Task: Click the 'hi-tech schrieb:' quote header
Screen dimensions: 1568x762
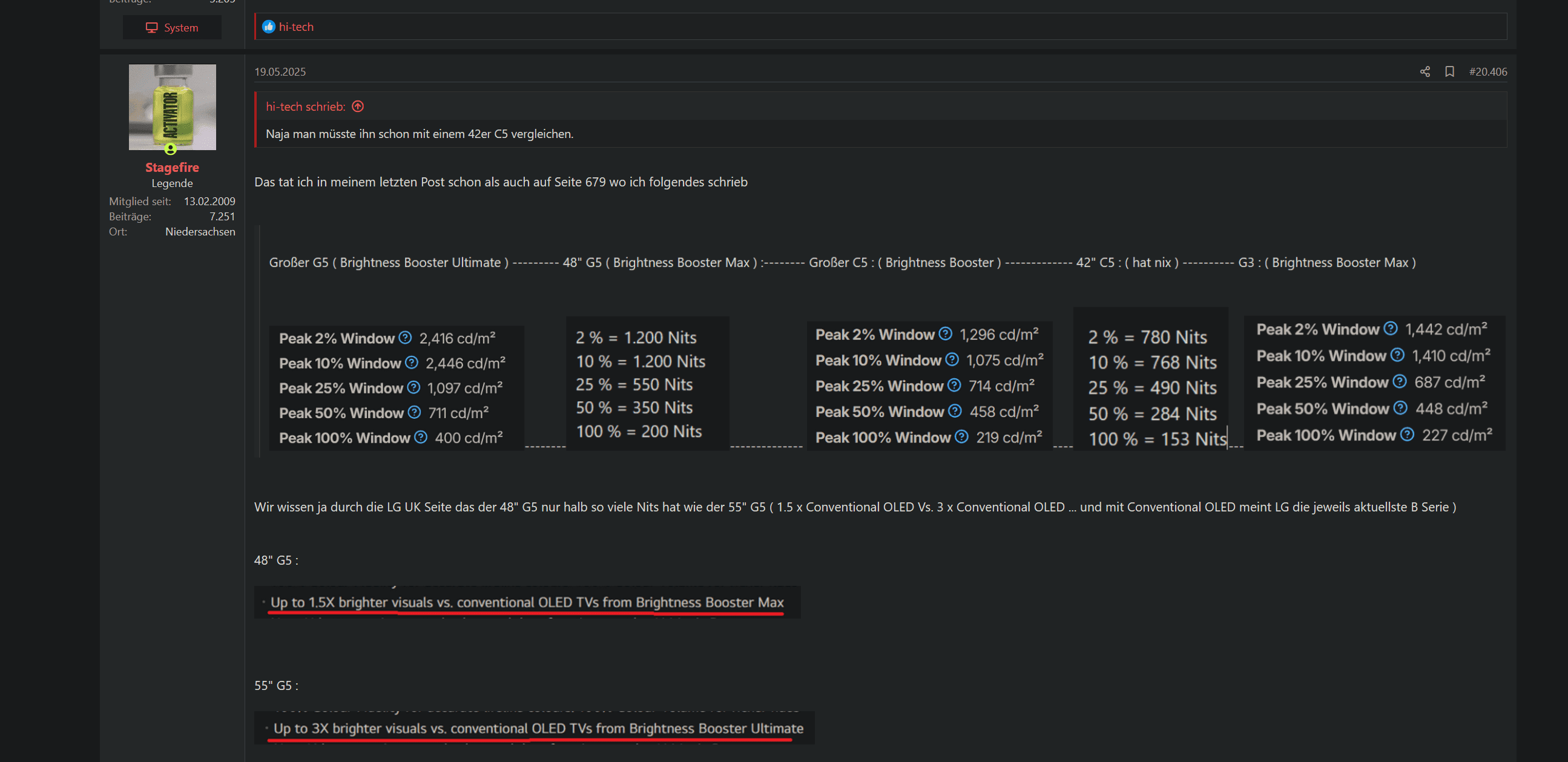Action: coord(305,107)
